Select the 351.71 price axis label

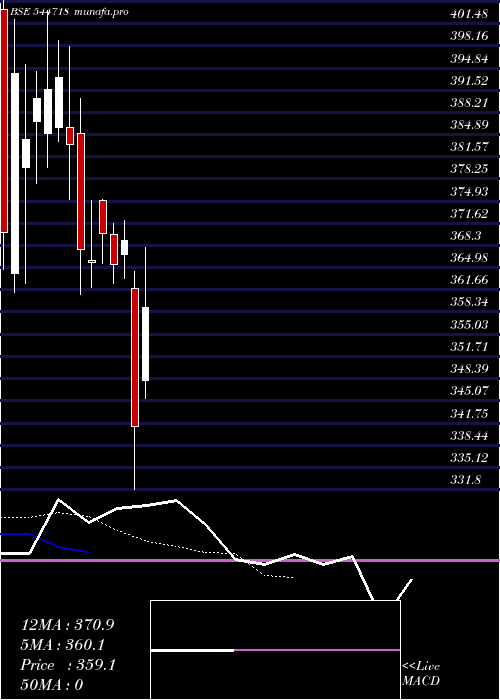[469, 347]
